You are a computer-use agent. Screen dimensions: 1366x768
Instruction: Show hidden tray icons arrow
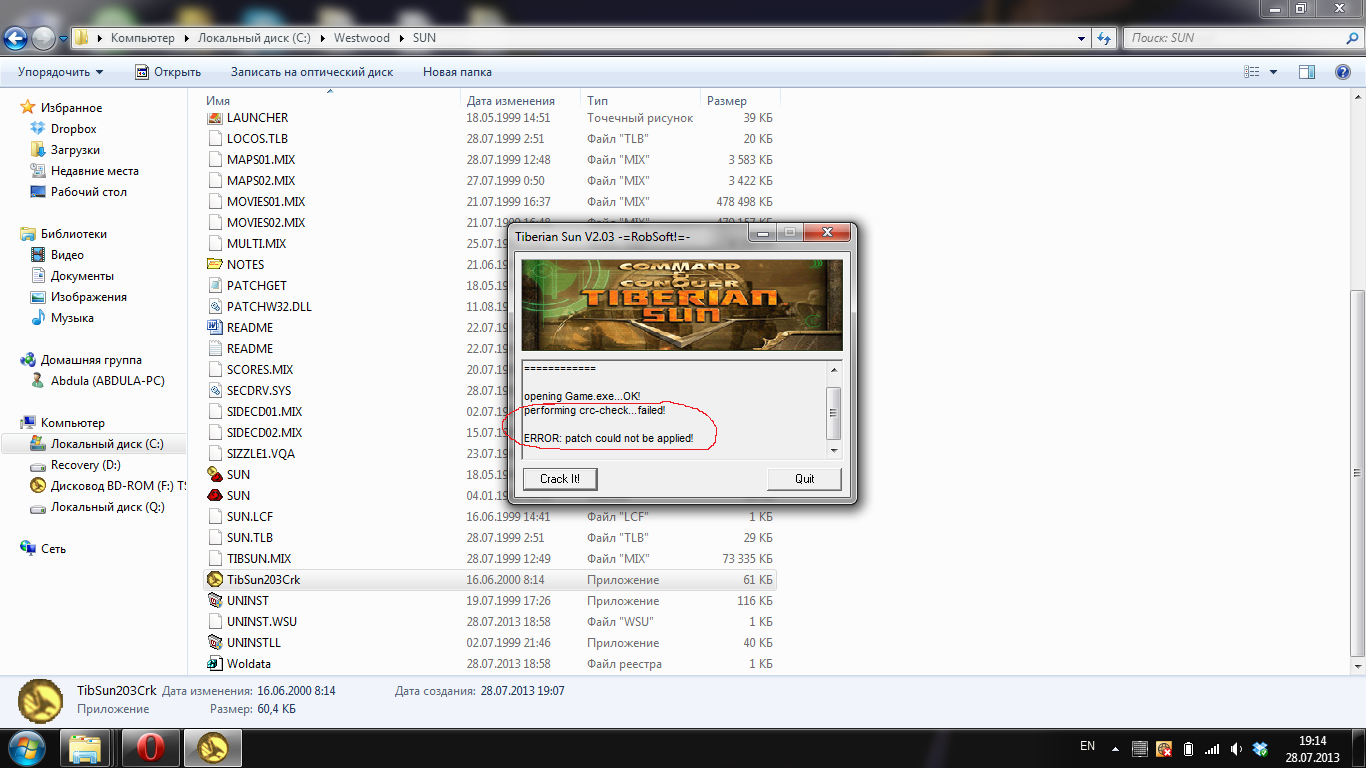[x=1116, y=748]
